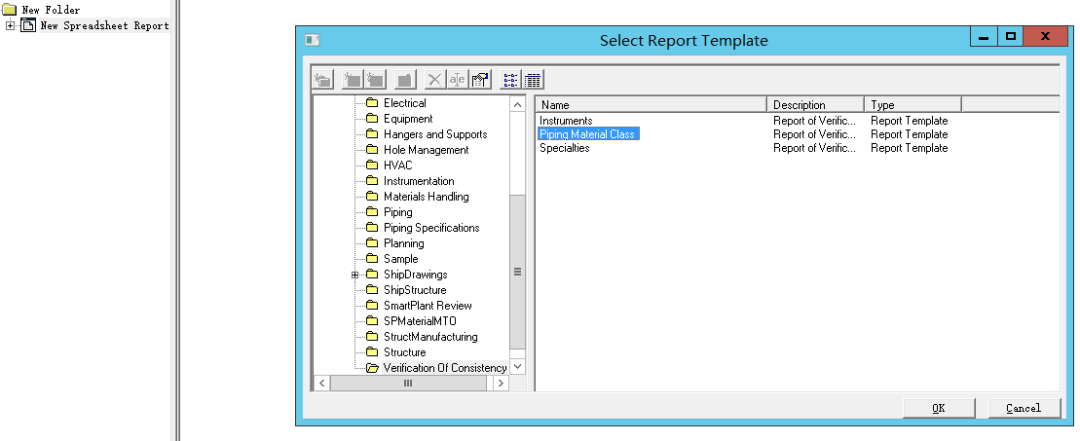This screenshot has width=1080, height=441.
Task: Click Specialties row Type cell
Action: click(909, 148)
